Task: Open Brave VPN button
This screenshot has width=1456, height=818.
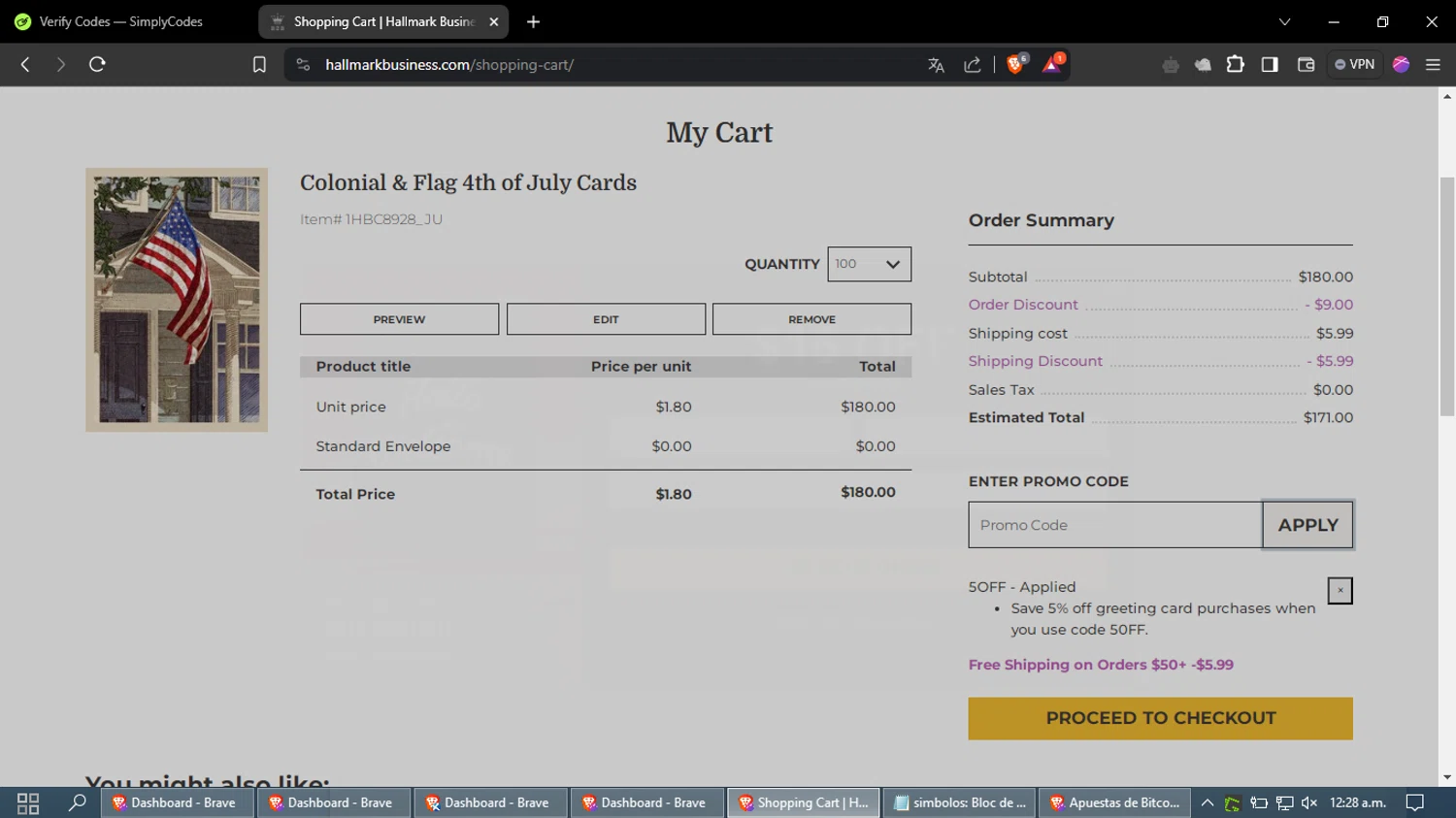Action: coord(1355,65)
